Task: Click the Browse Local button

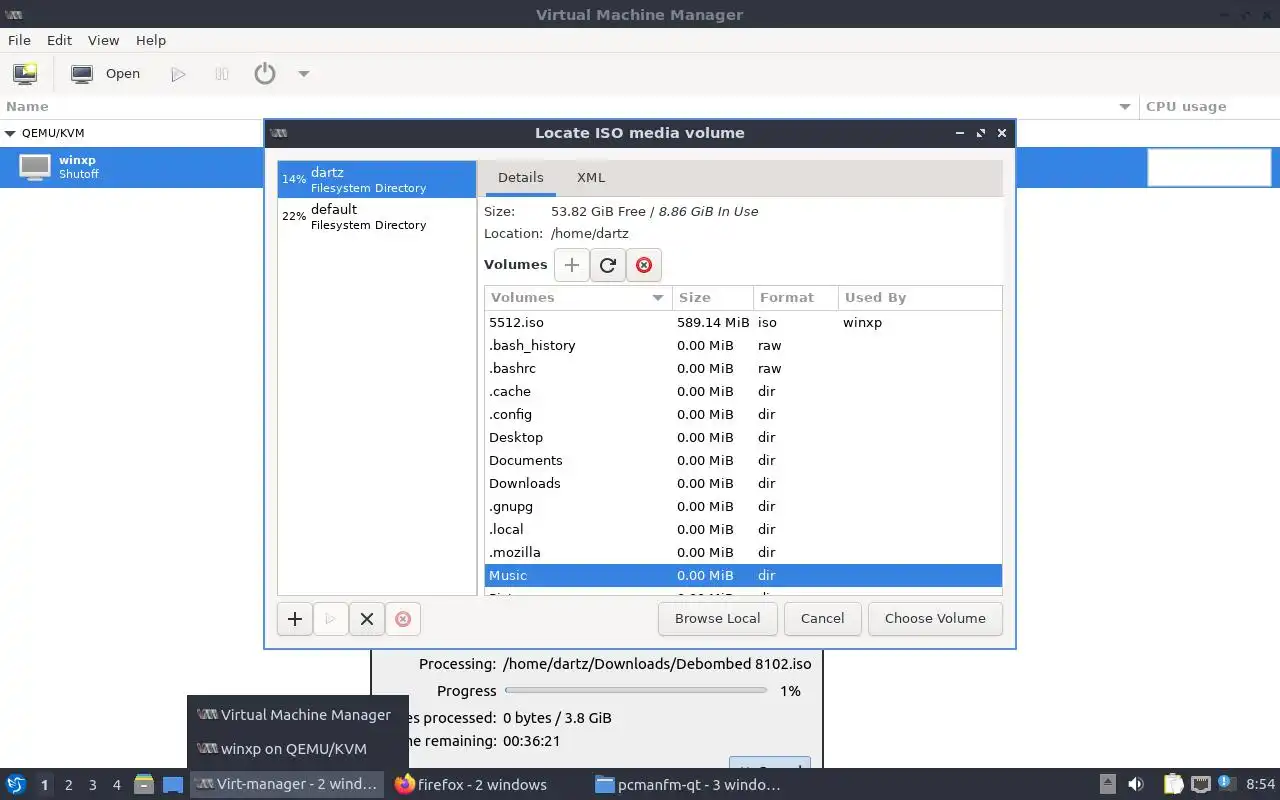Action: point(717,619)
